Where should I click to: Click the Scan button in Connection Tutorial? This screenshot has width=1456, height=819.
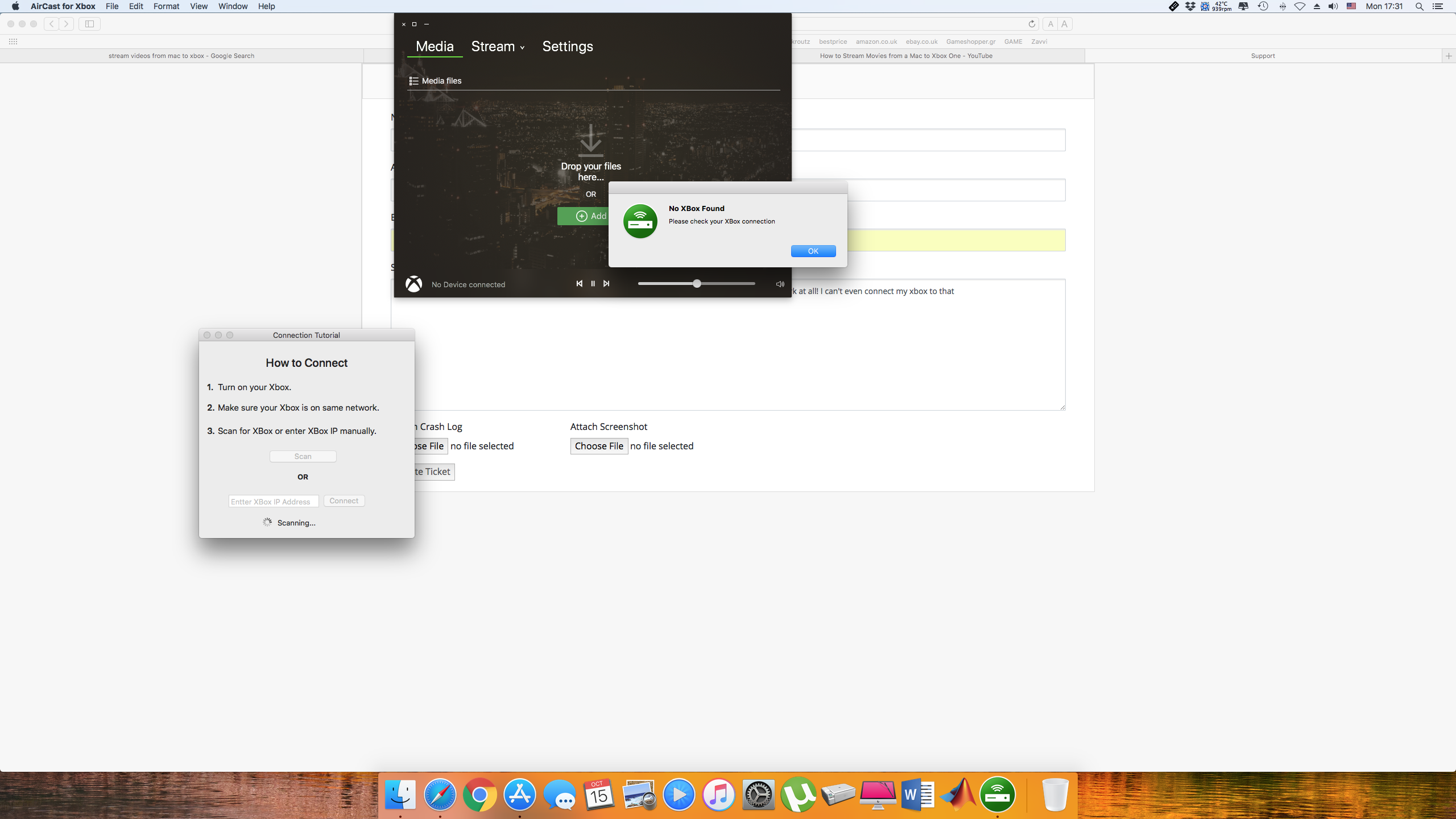pos(303,456)
